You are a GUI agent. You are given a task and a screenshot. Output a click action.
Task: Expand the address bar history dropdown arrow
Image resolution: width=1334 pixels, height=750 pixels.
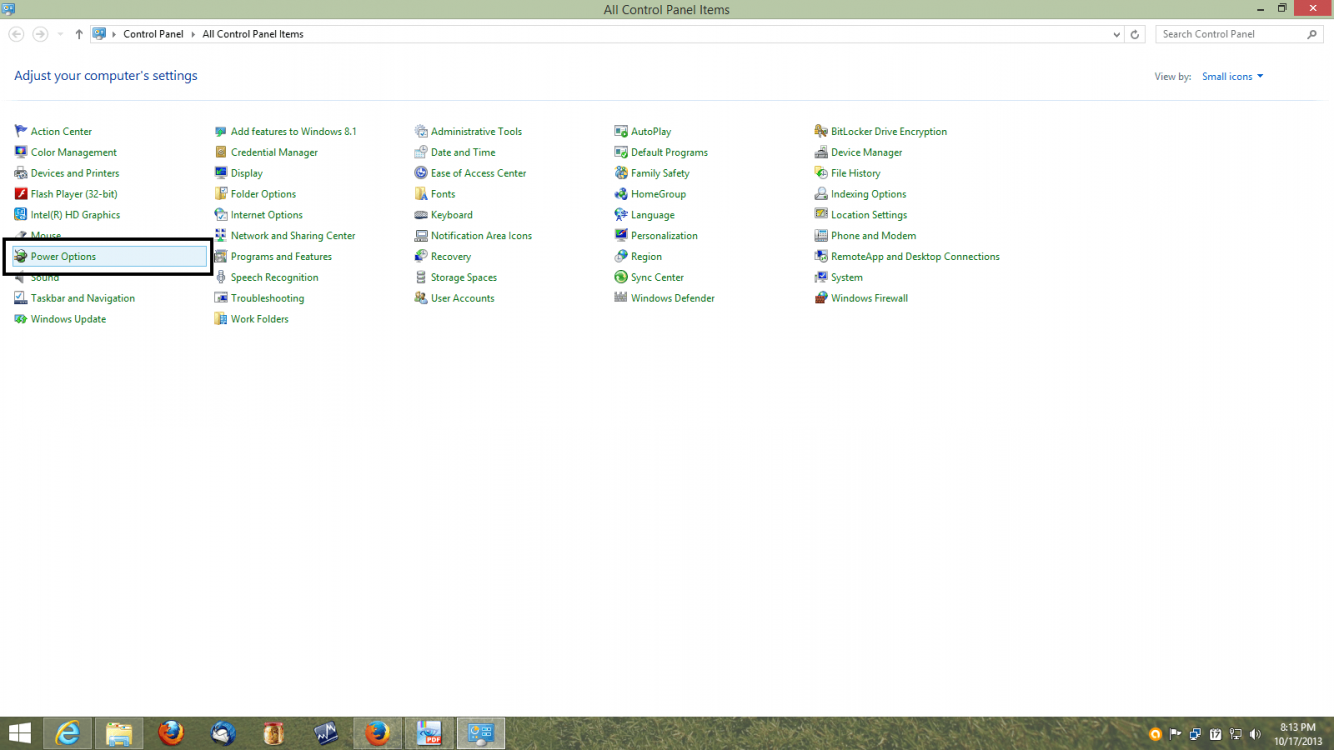1117,34
